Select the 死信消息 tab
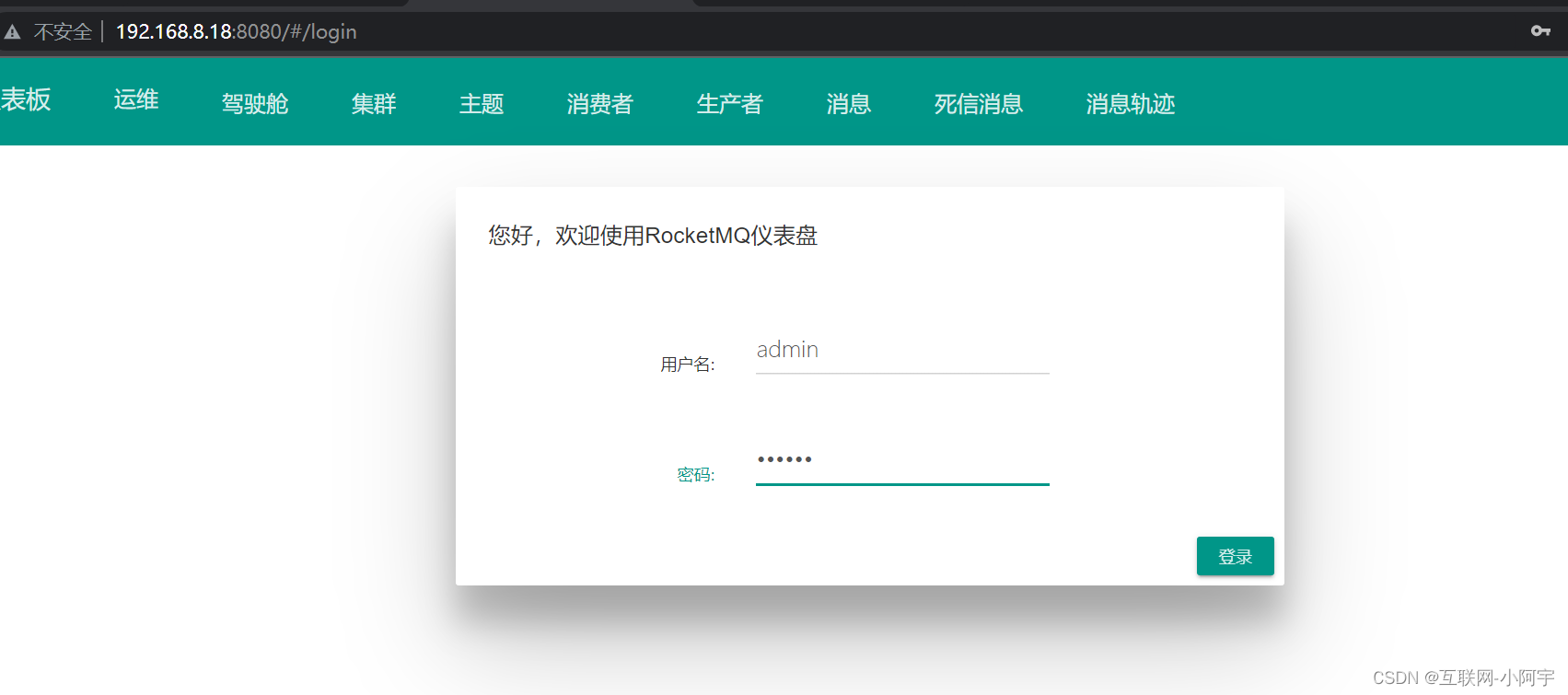Viewport: 1568px width, 695px height. click(979, 104)
